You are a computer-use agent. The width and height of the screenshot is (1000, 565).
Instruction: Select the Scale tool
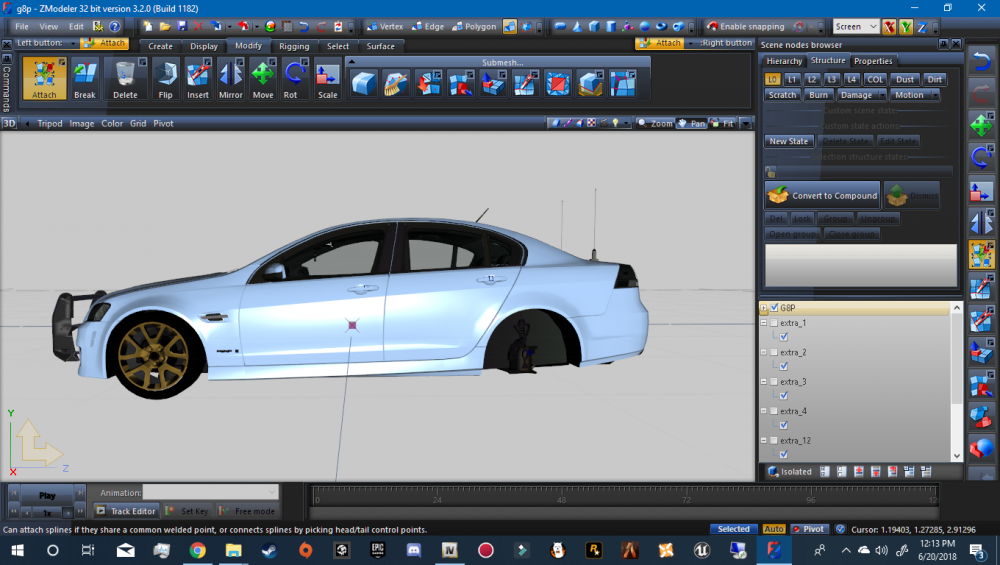[x=327, y=79]
